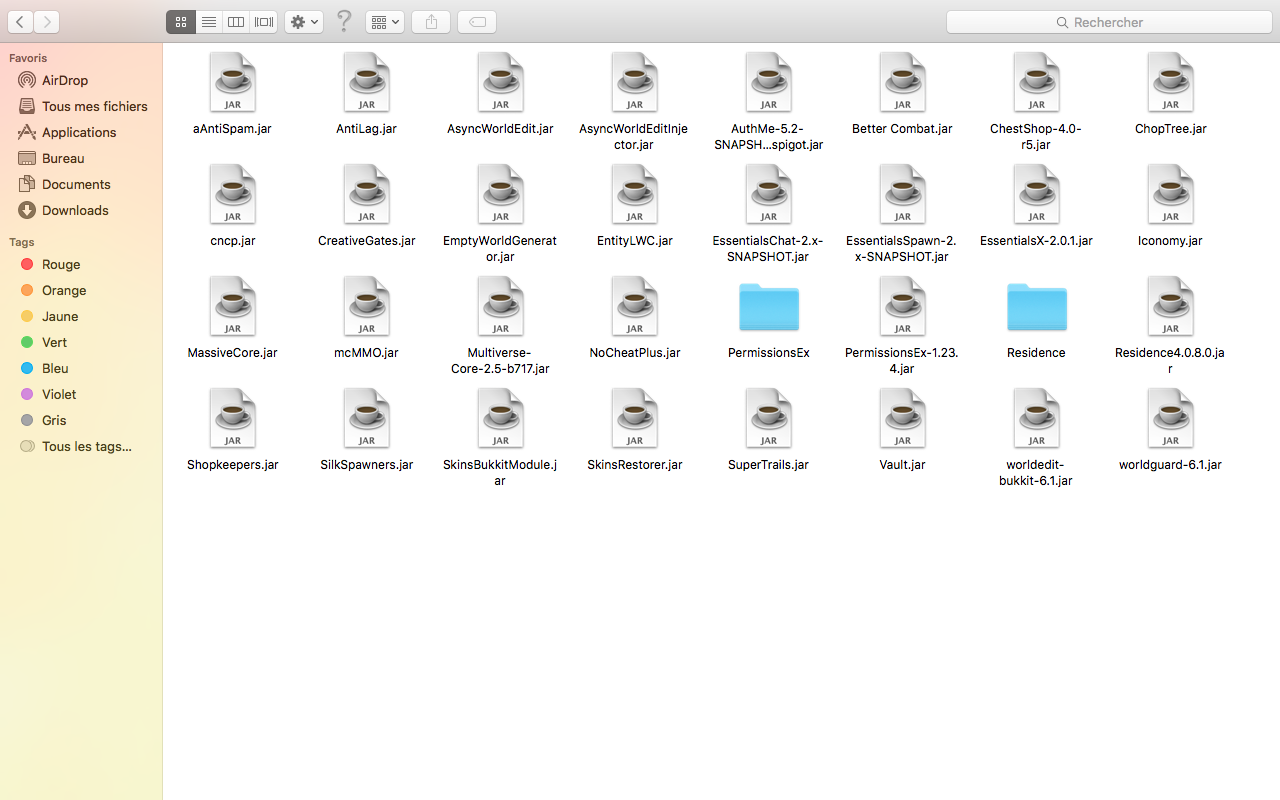Viewport: 1280px width, 800px height.
Task: Select the AntiLag.jar file icon
Action: pos(367,82)
